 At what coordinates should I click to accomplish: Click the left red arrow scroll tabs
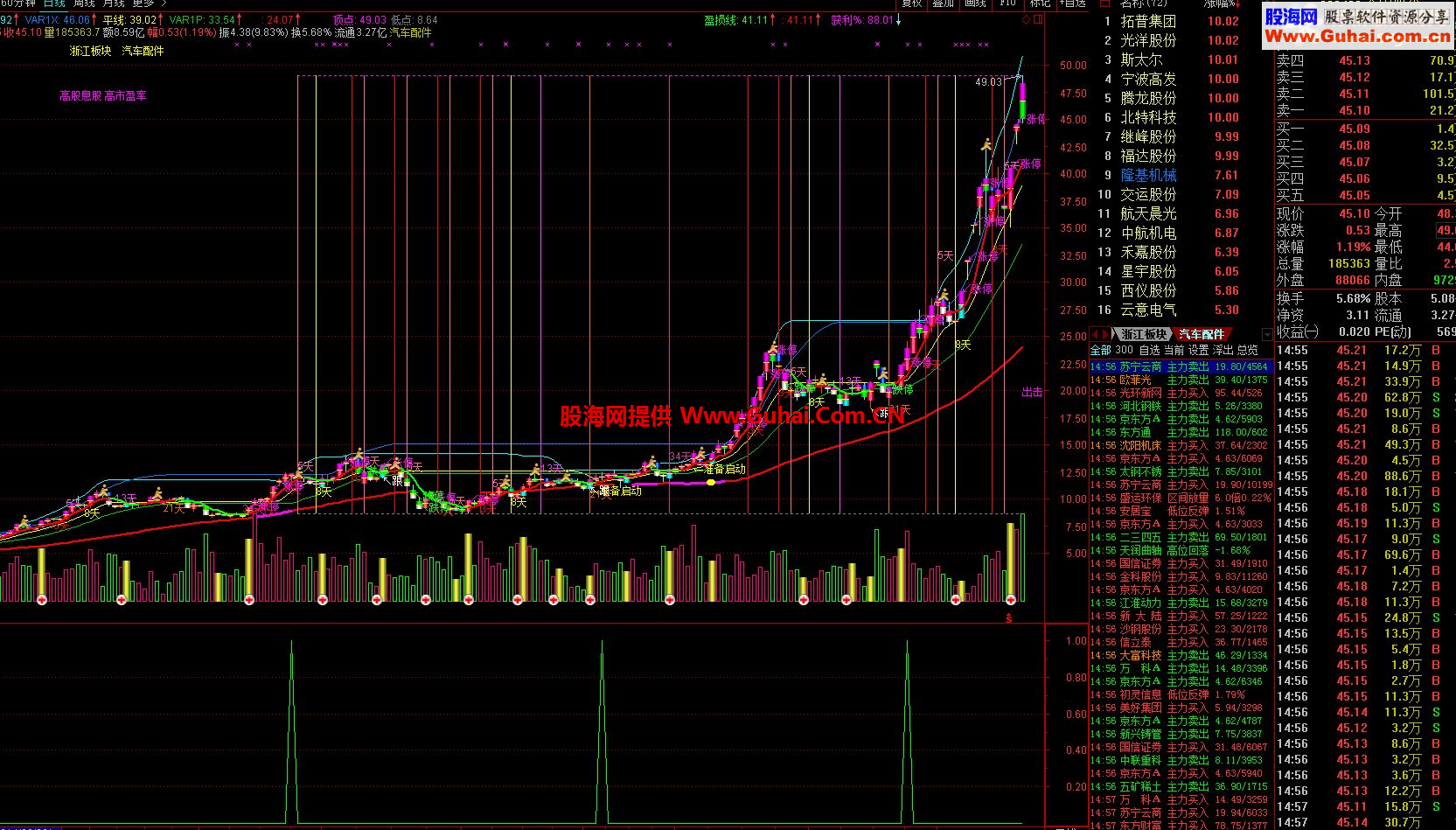[1097, 334]
